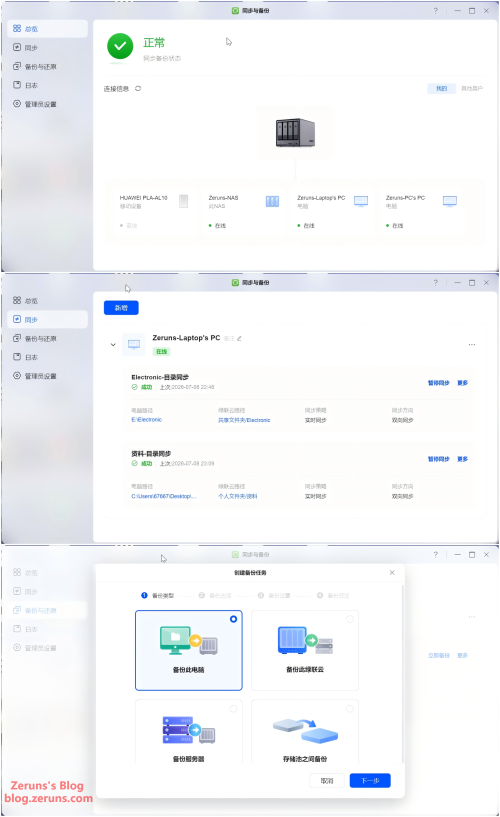Click the backup dialog's vertical scrollbar
This screenshot has height=817, width=500.
(x=403, y=674)
